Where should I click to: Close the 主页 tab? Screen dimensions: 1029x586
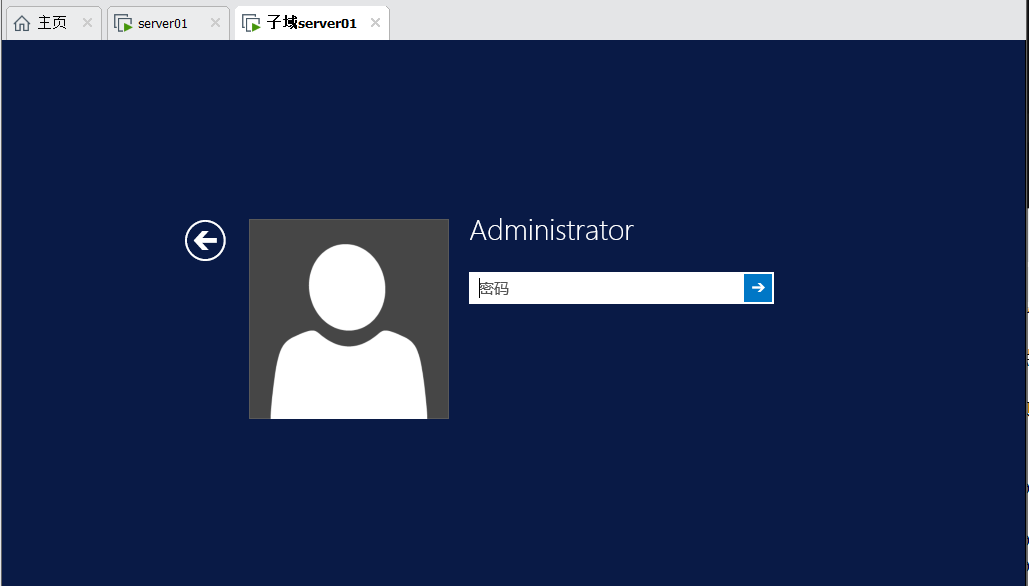click(x=87, y=23)
